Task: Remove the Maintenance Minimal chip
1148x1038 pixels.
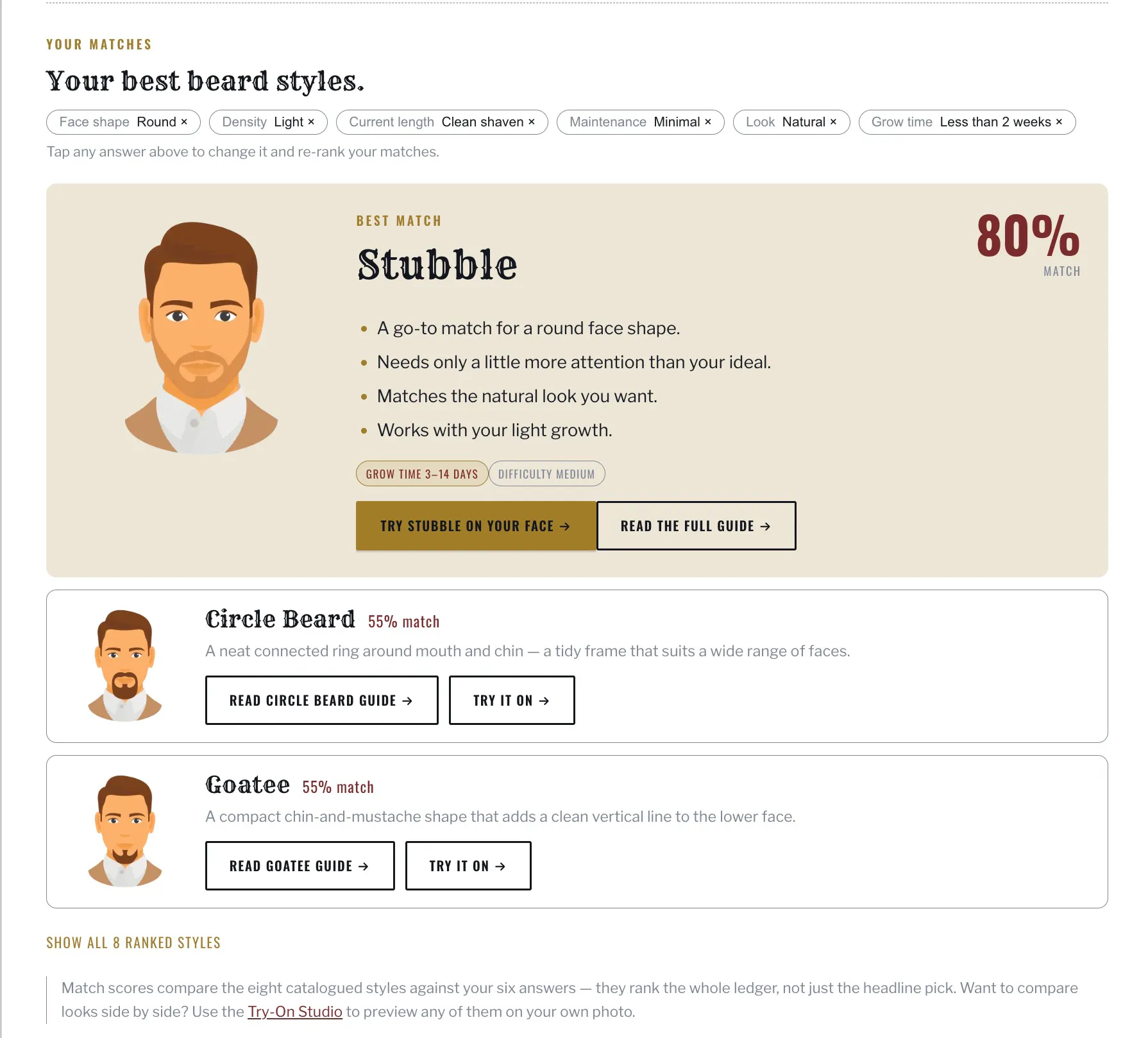Action: [x=640, y=122]
